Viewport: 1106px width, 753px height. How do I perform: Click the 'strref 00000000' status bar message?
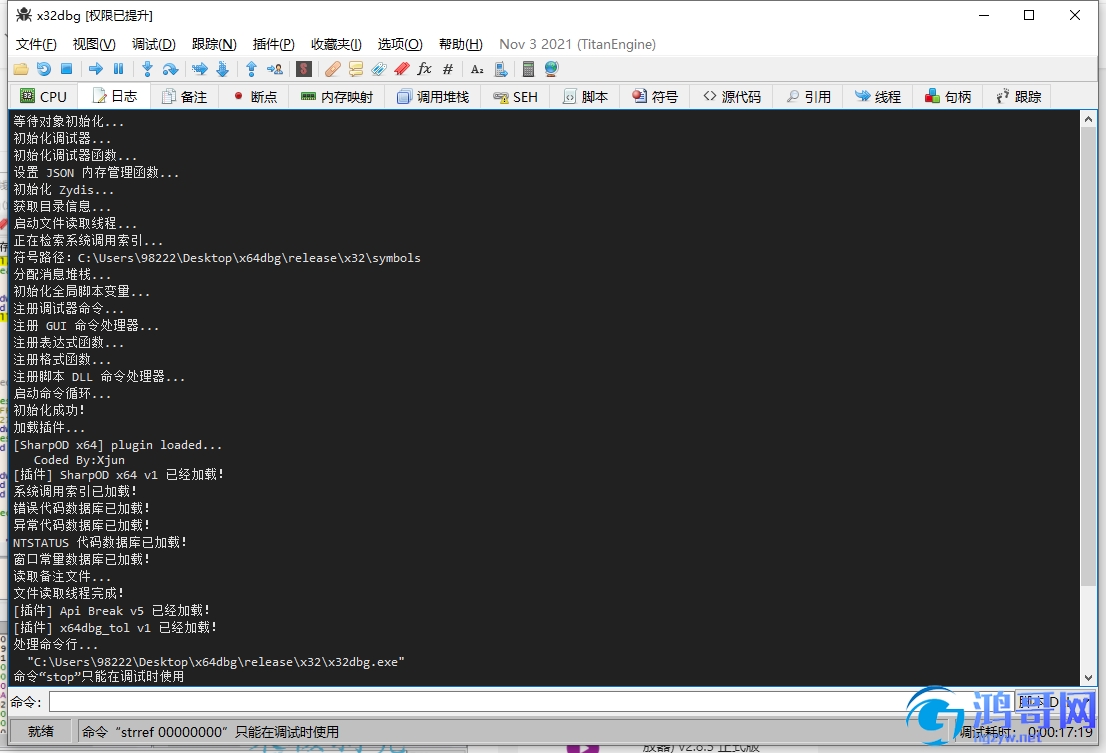tap(210, 732)
